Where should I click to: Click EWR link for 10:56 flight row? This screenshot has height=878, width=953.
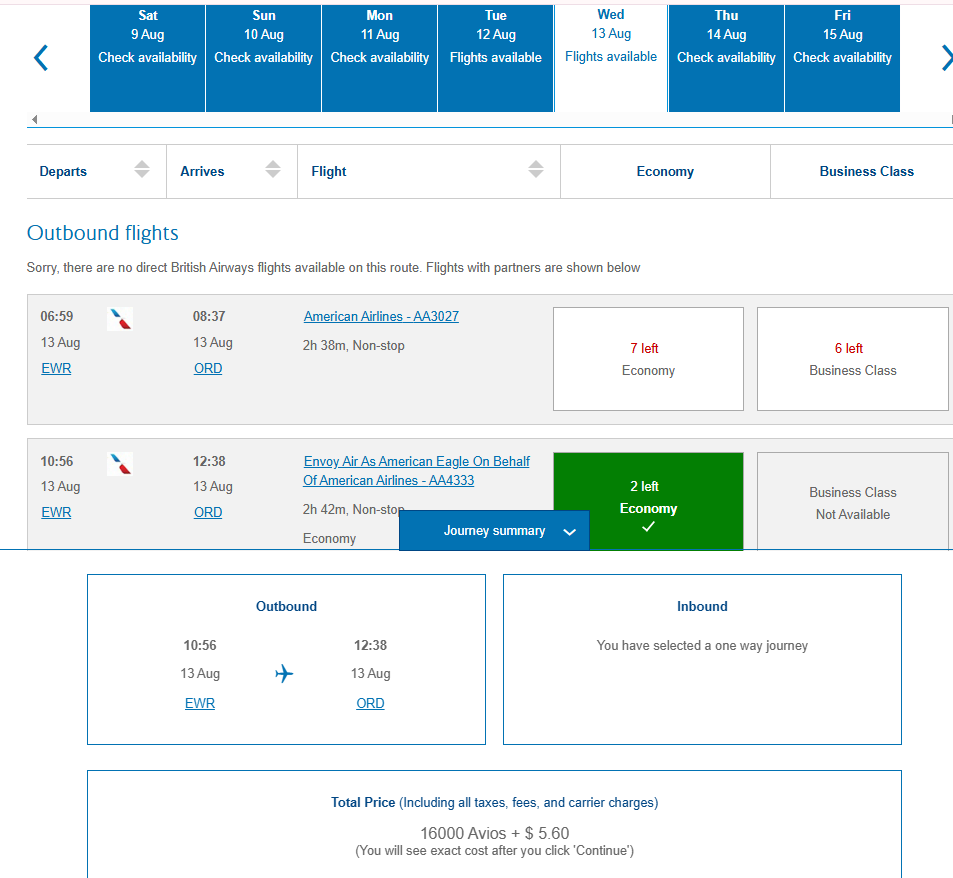(x=56, y=512)
